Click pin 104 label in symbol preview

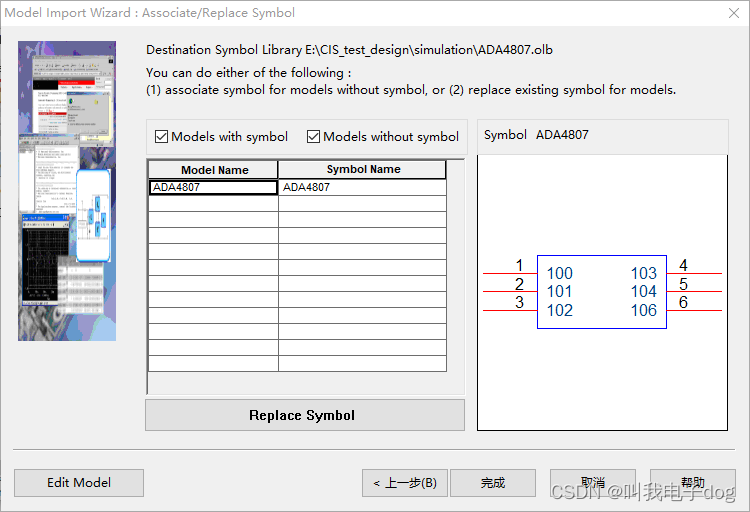pyautogui.click(x=644, y=291)
